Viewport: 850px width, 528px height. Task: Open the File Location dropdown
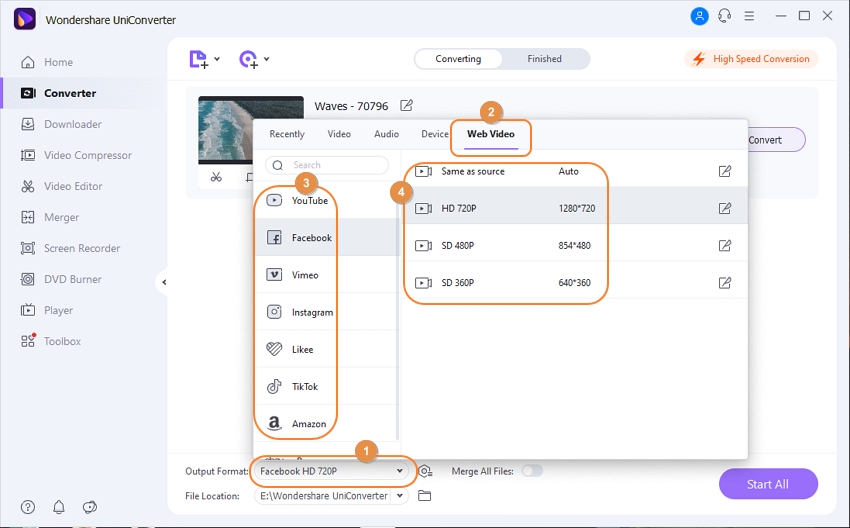click(400, 495)
